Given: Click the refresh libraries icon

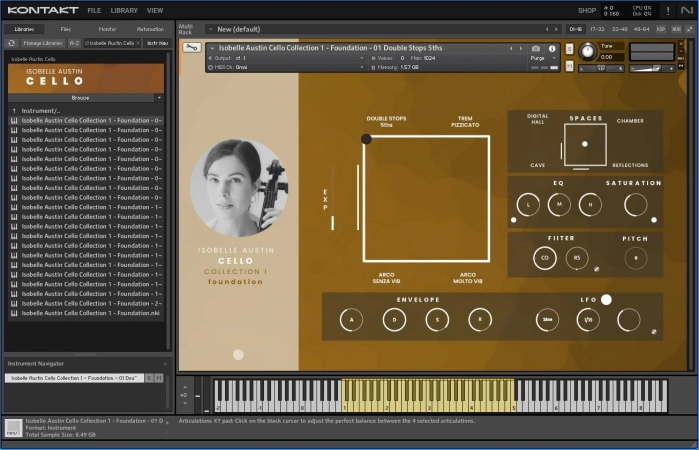Looking at the screenshot, I should click(x=12, y=43).
